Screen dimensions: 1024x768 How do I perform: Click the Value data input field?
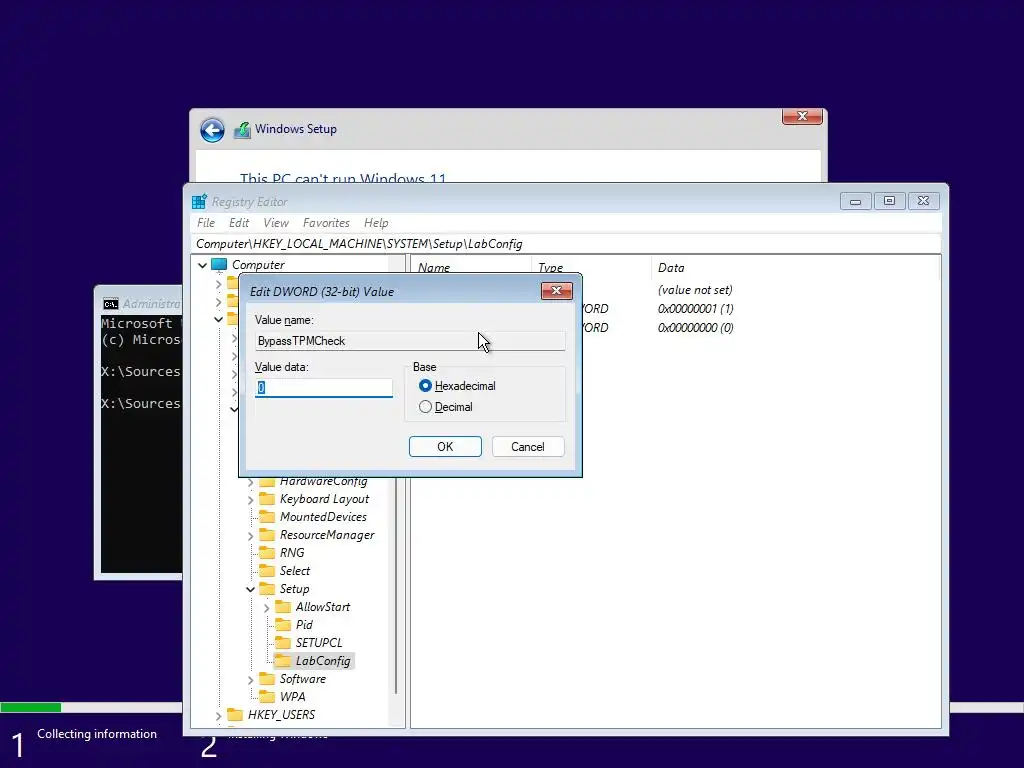324,388
